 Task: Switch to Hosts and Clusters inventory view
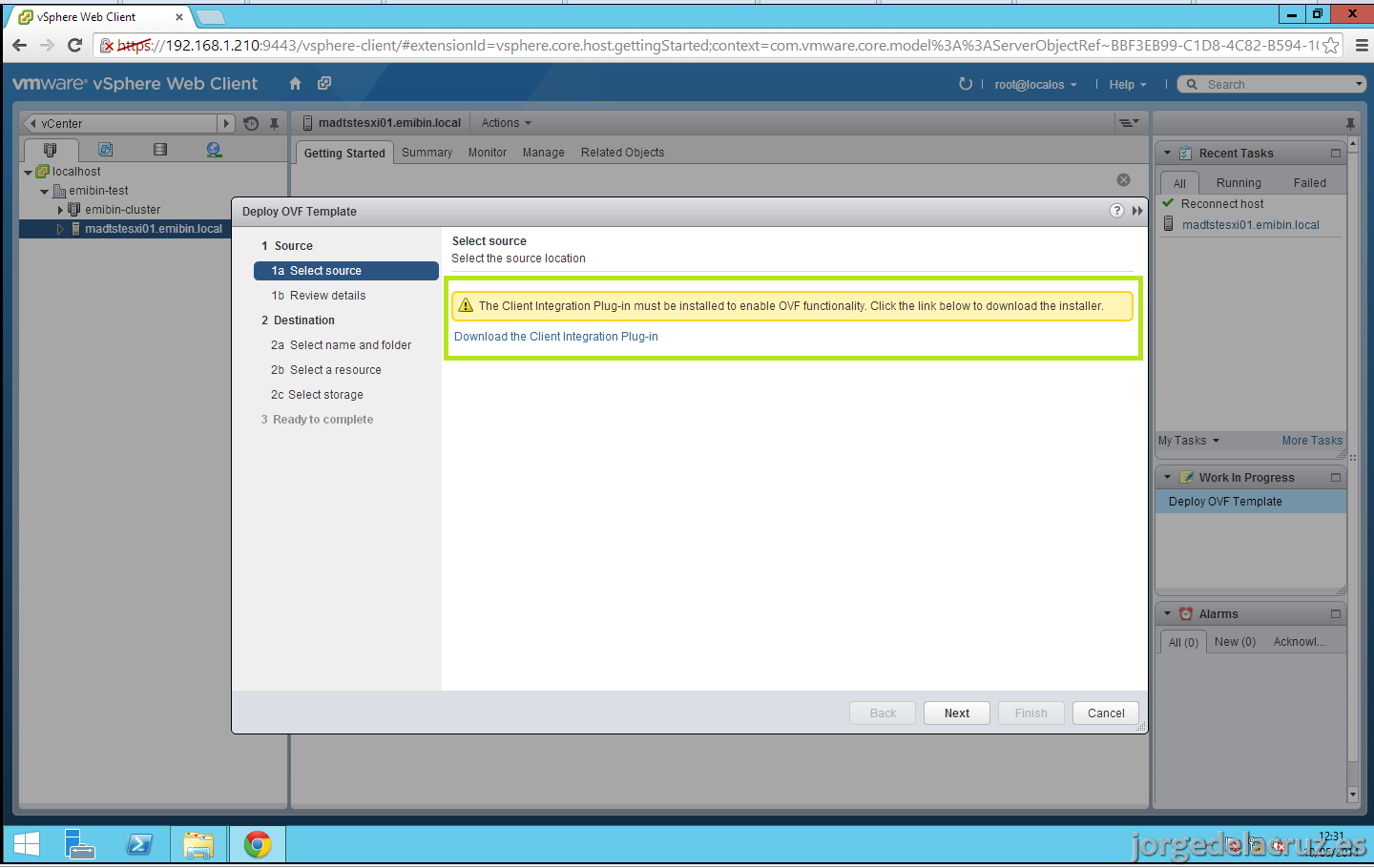click(51, 150)
